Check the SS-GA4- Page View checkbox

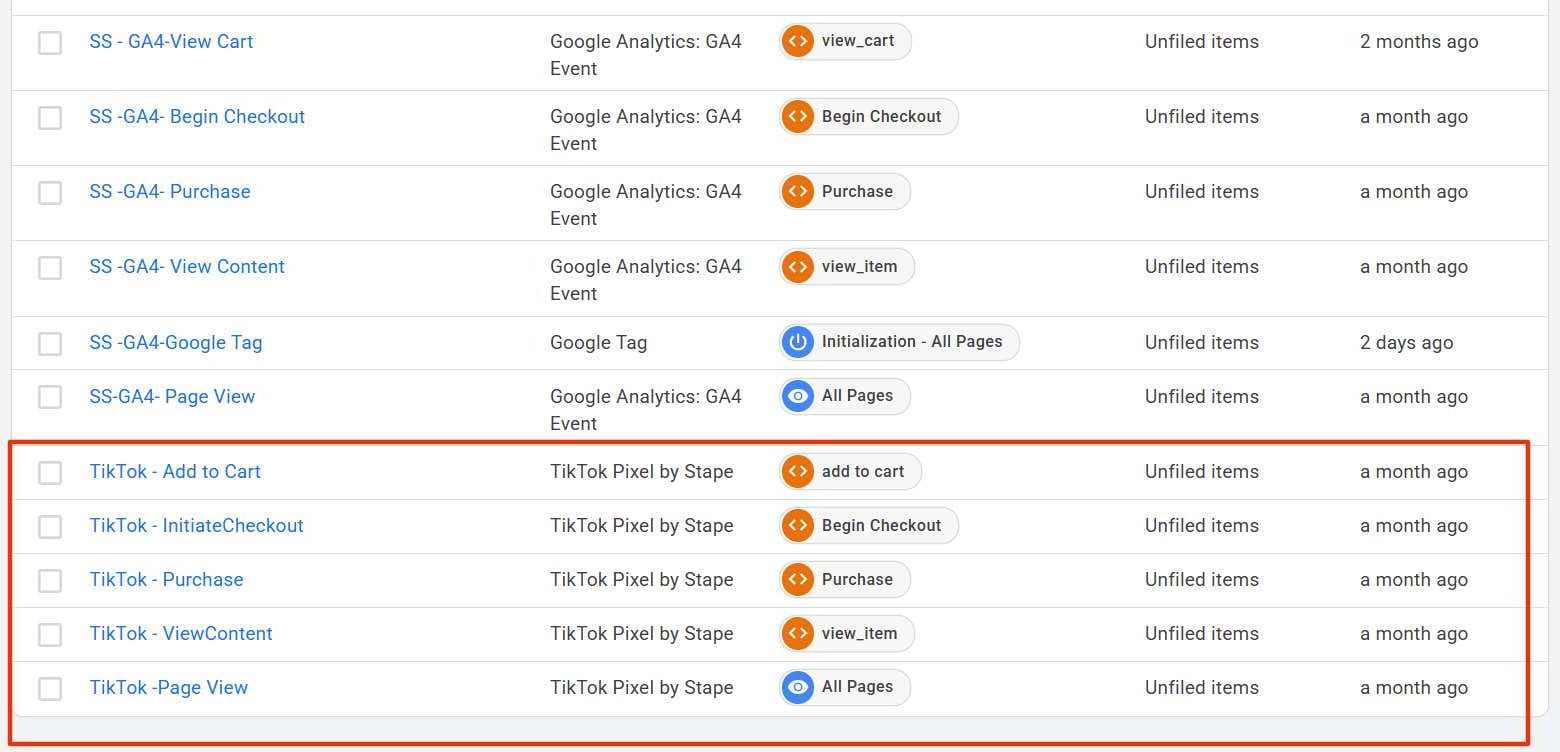[x=50, y=397]
